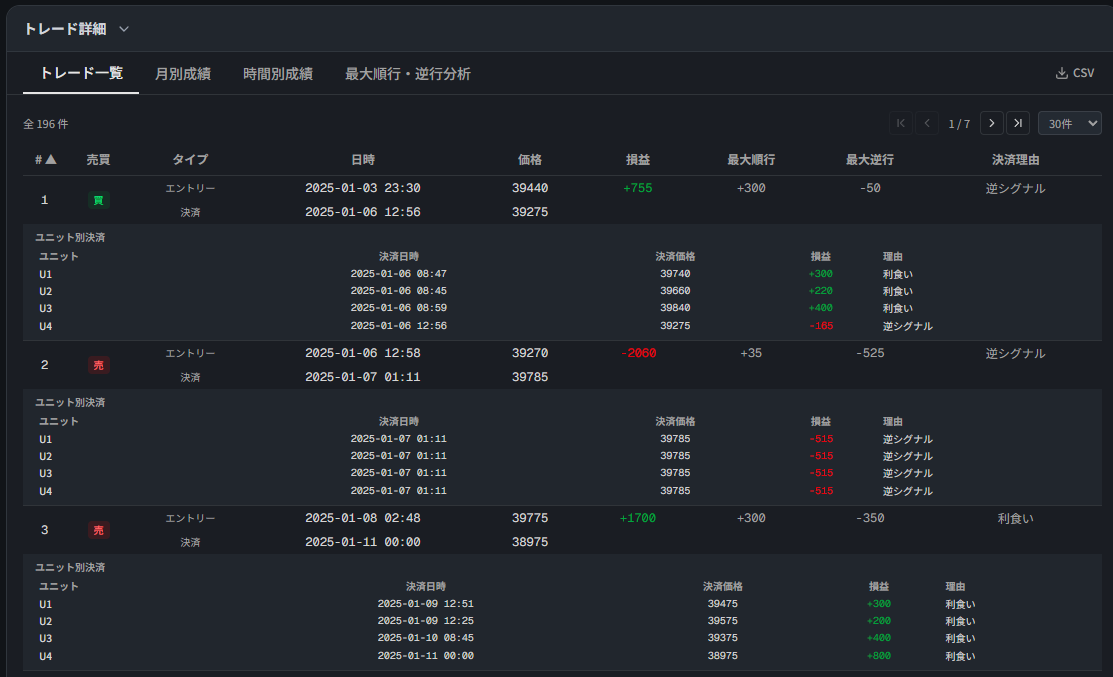Select the 最大順行・逆行分析 tab
1113x677 pixels.
point(407,74)
